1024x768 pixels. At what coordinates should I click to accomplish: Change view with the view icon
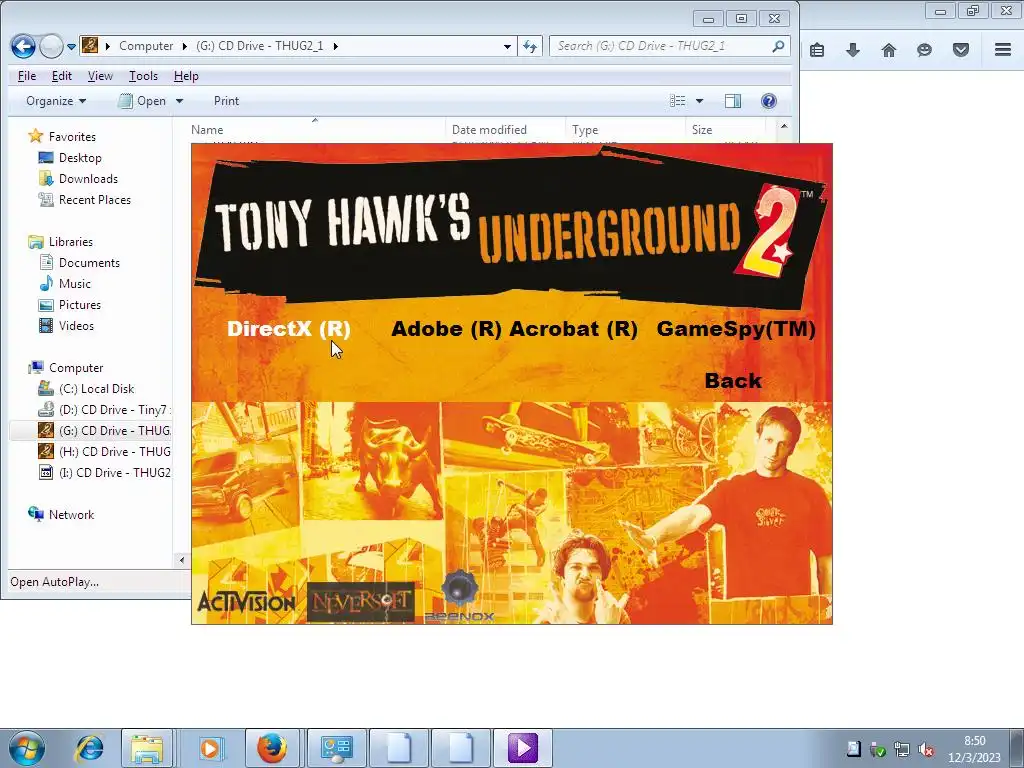point(678,101)
